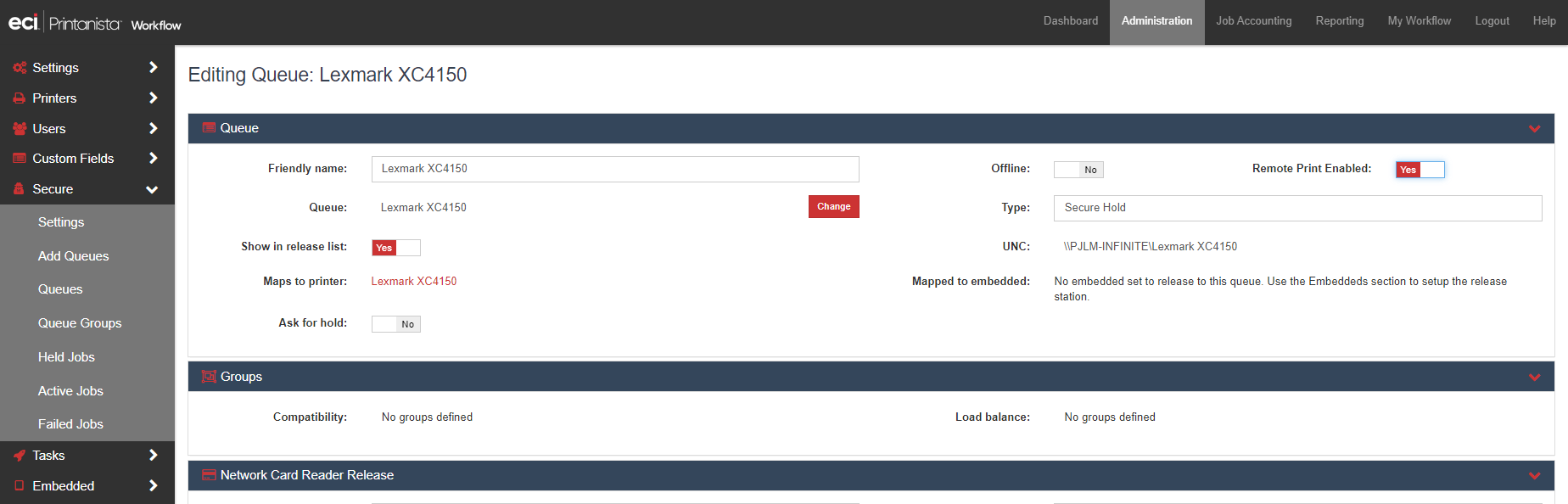Go to the Reporting tab

[x=1339, y=21]
